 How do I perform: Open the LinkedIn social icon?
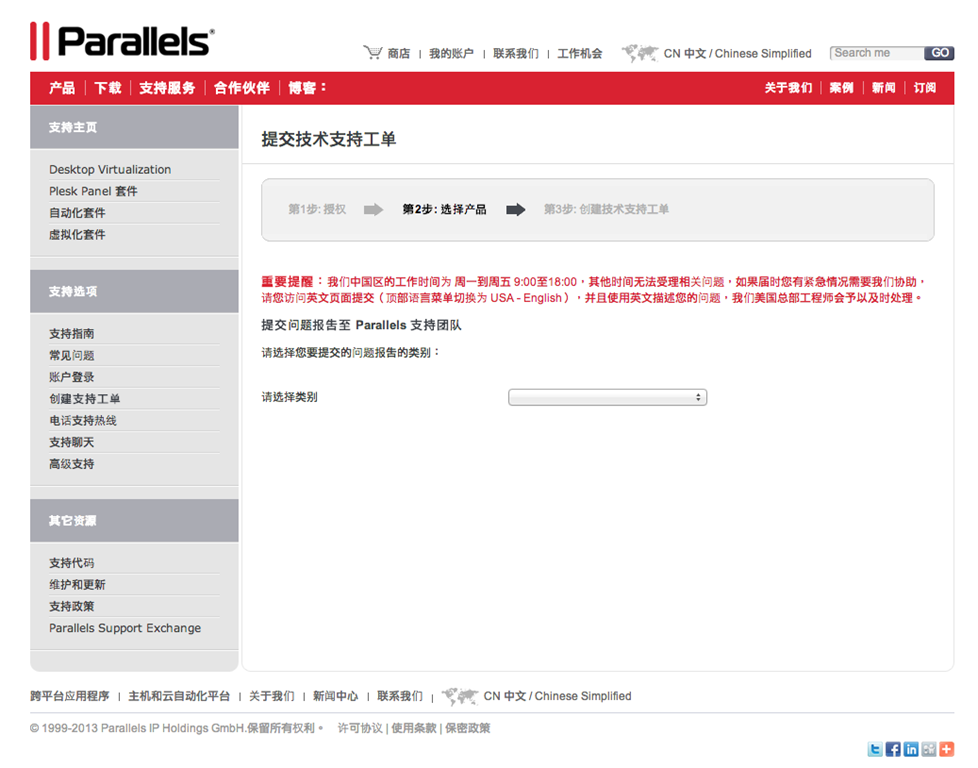[911, 749]
